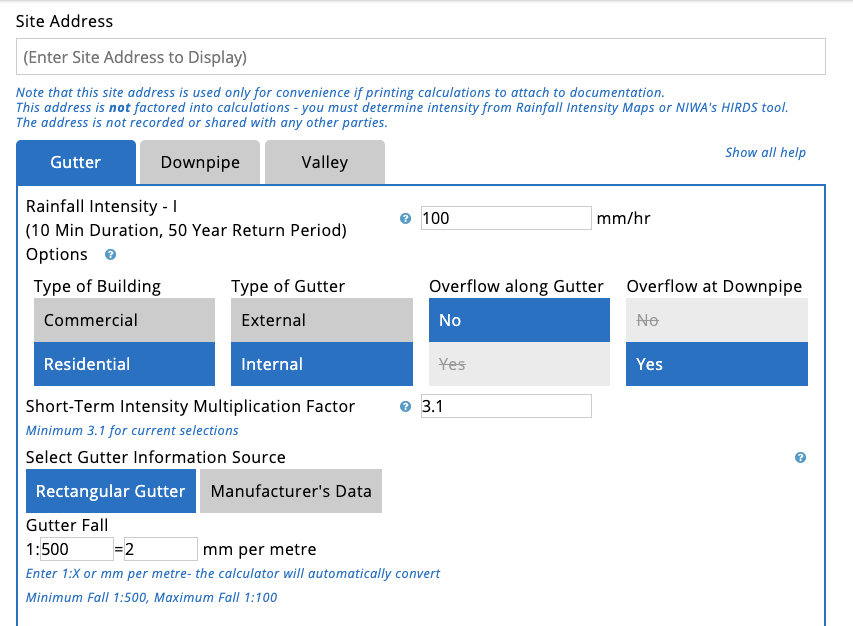Select Internal gutter type
Image resolution: width=853 pixels, height=626 pixels.
pos(321,364)
